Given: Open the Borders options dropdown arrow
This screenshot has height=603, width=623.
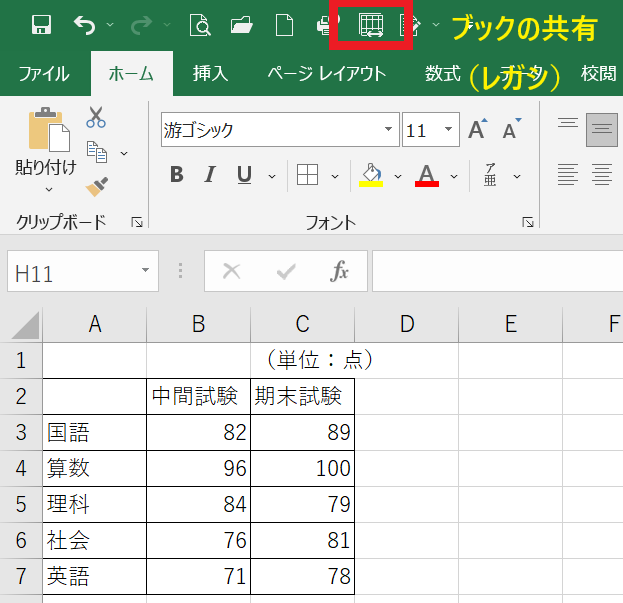Looking at the screenshot, I should click(335, 176).
